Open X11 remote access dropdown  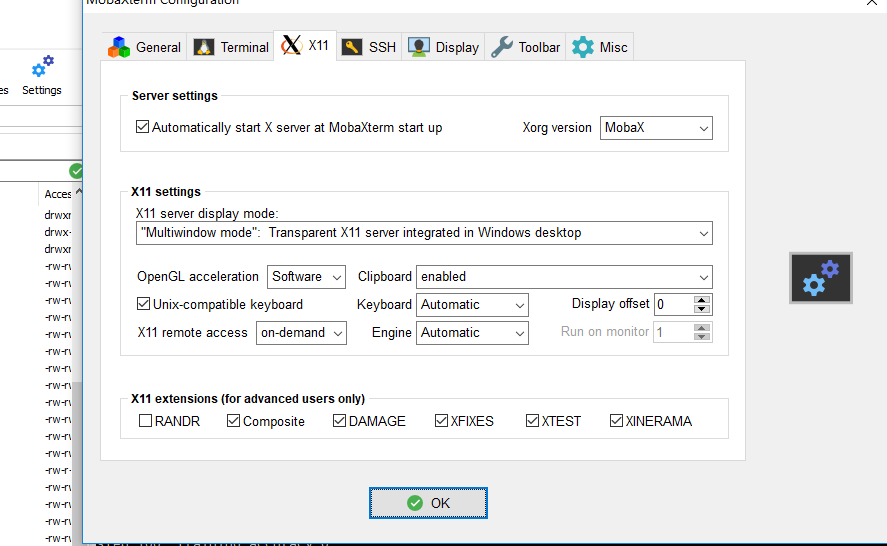[x=301, y=333]
